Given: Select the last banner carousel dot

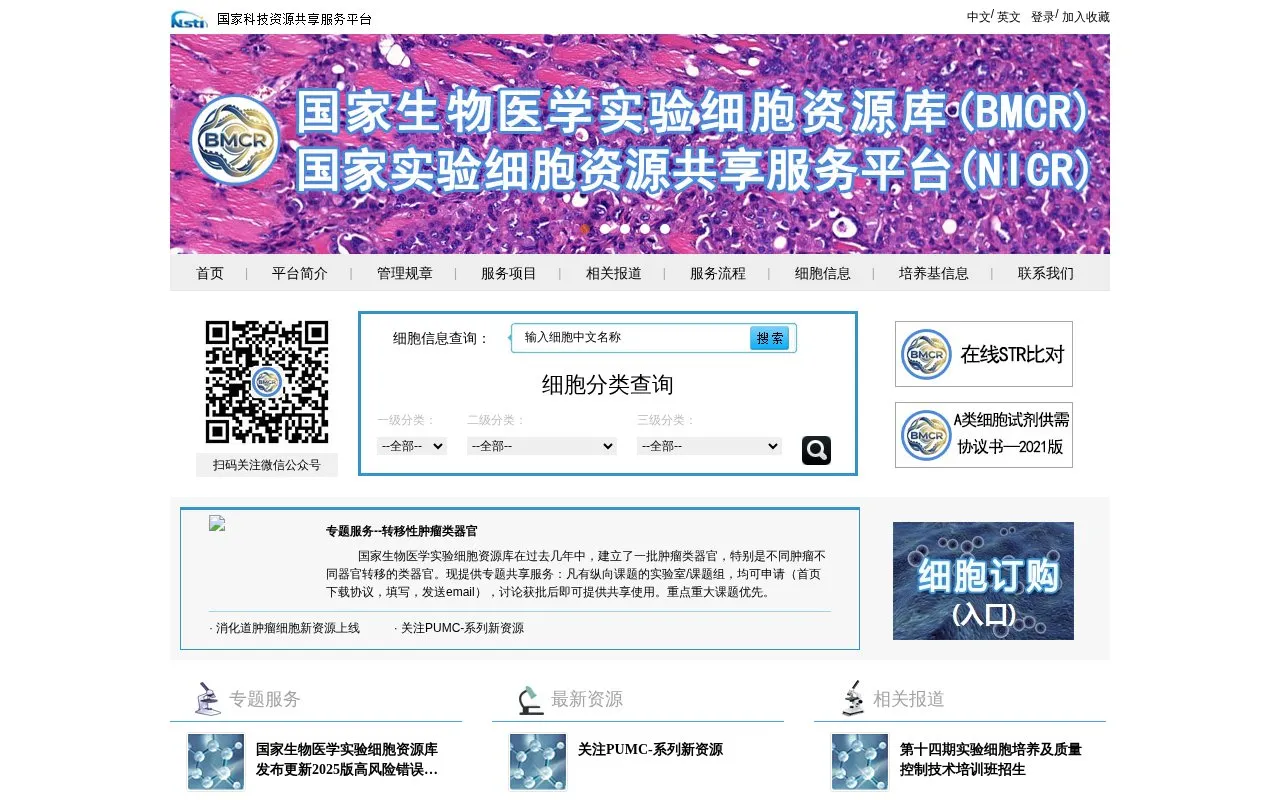Looking at the screenshot, I should tap(665, 229).
